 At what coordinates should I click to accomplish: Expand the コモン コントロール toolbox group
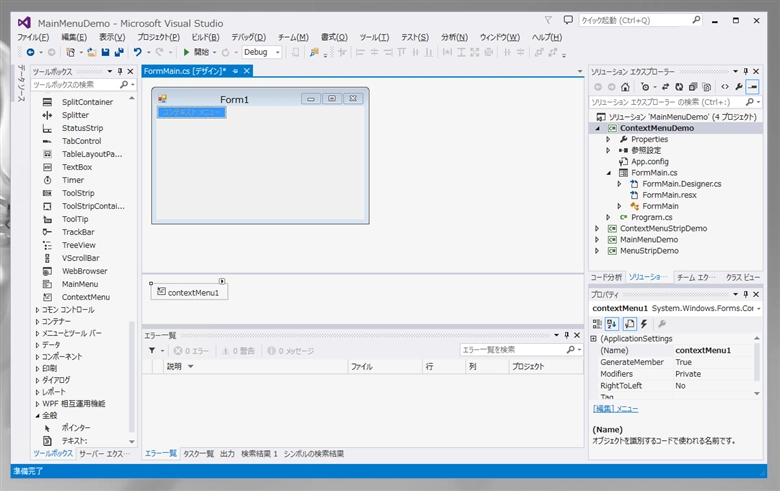(37, 309)
